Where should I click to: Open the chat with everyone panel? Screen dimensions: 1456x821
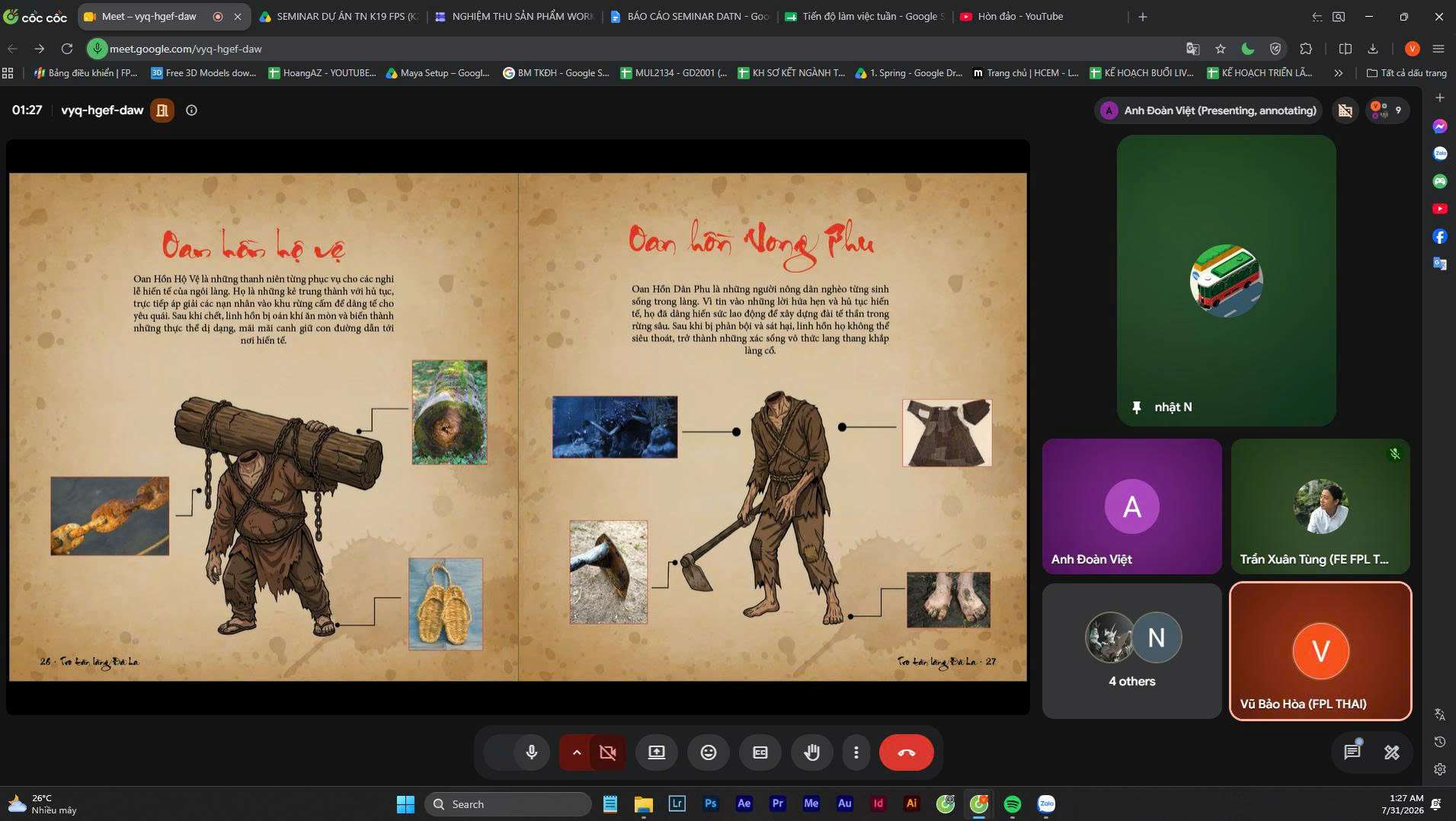tap(1352, 752)
